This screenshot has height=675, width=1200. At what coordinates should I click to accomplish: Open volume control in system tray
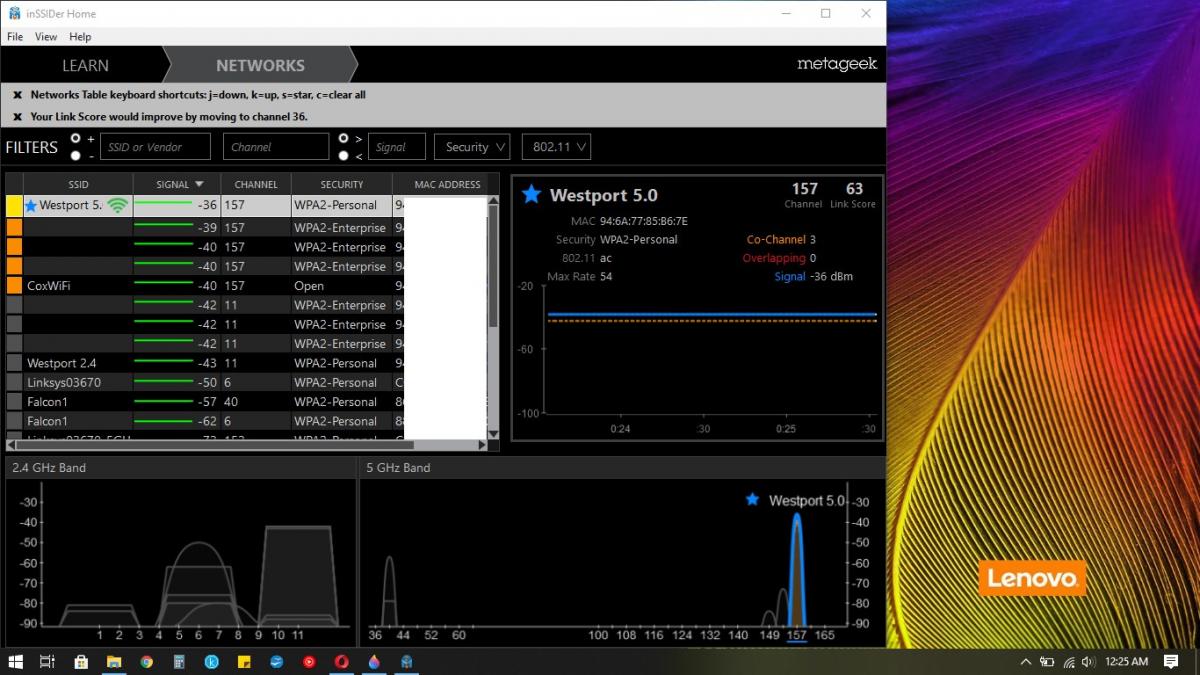[1089, 661]
